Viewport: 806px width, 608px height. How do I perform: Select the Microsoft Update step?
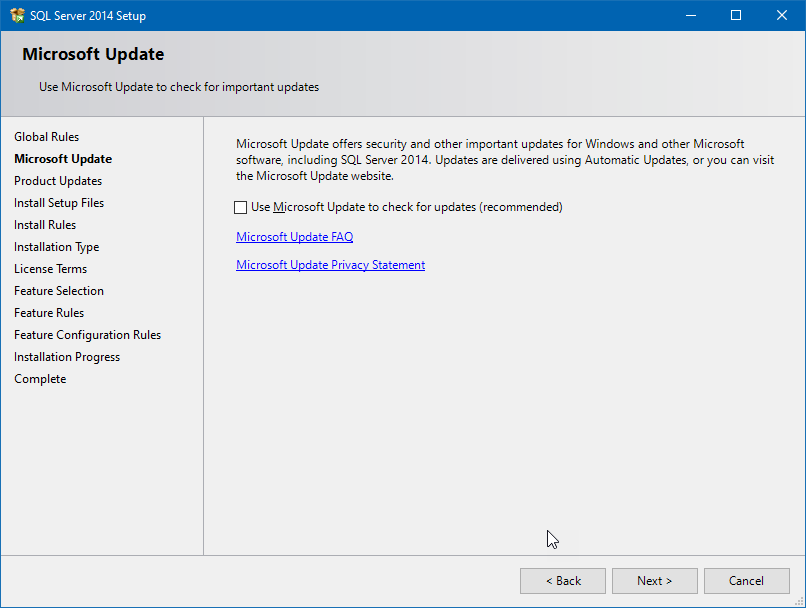click(62, 158)
